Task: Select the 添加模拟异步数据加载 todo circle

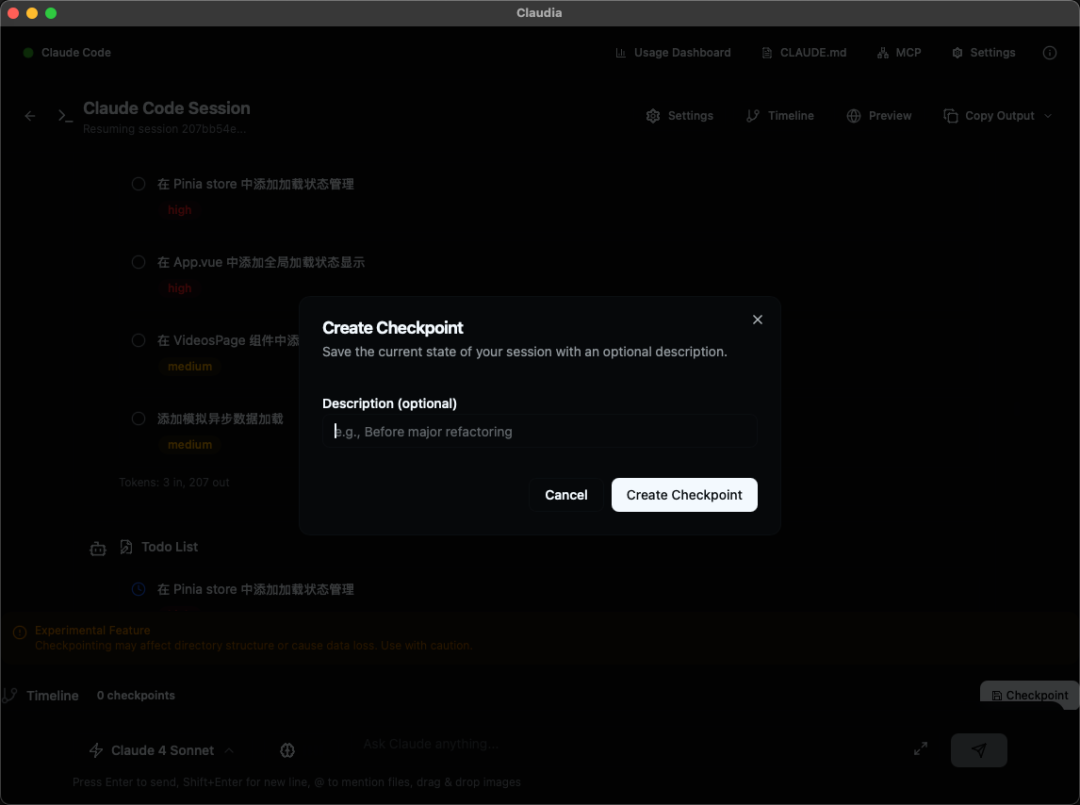Action: (138, 419)
